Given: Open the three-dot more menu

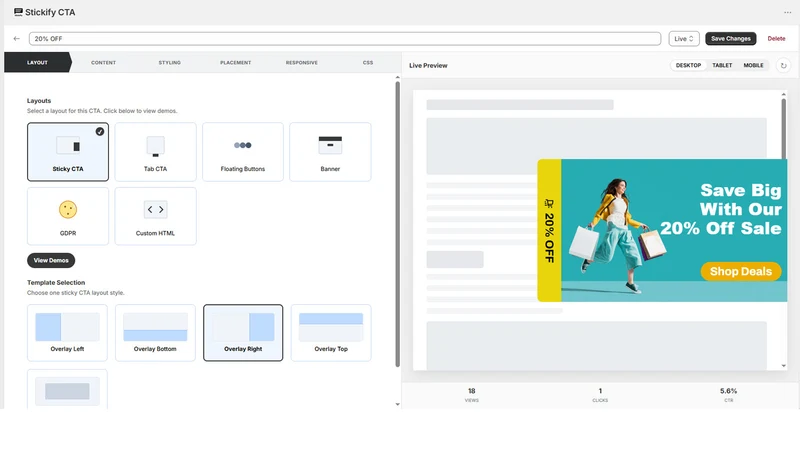Looking at the screenshot, I should [787, 12].
